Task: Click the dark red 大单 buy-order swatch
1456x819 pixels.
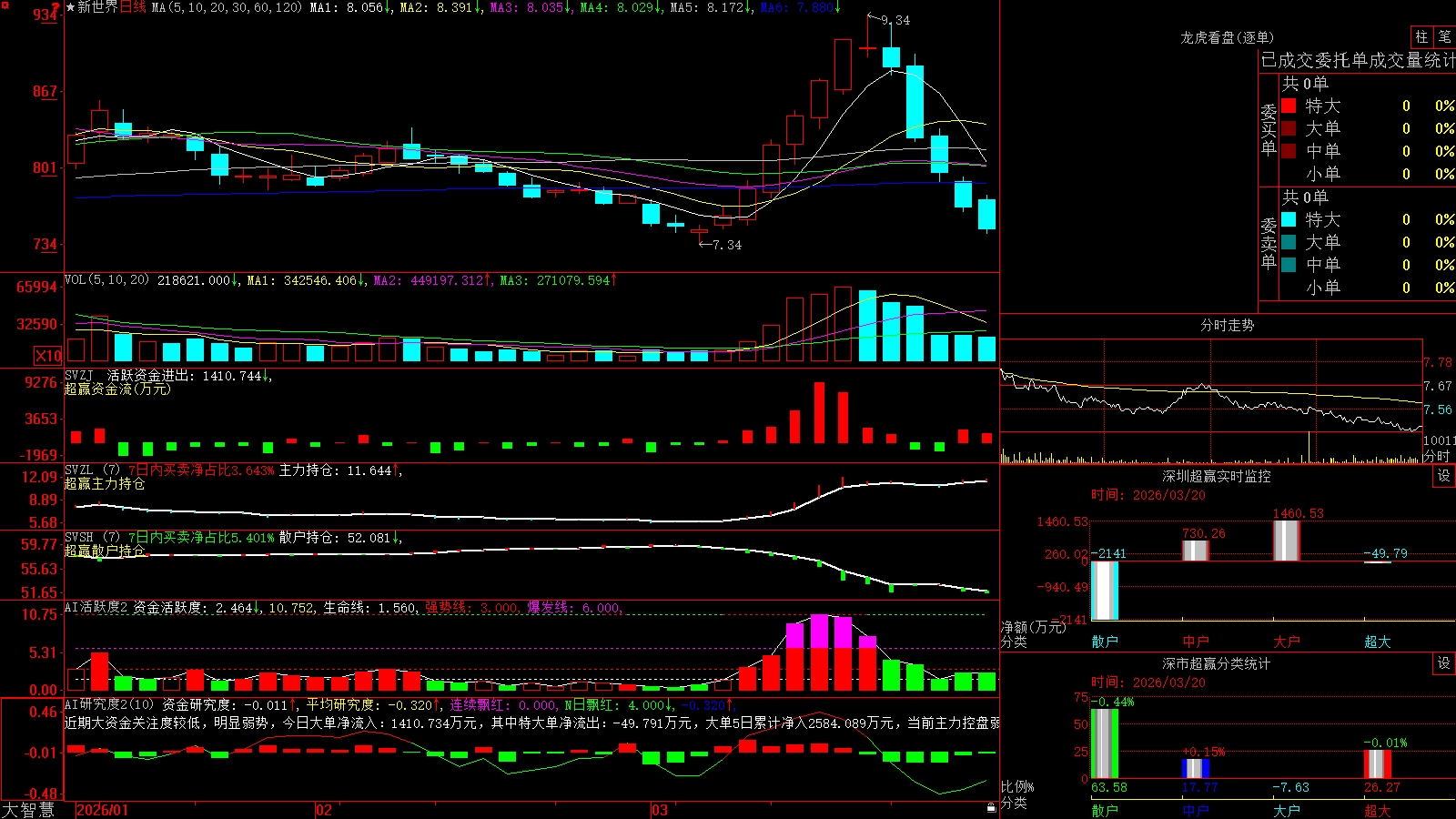Action: click(1289, 128)
